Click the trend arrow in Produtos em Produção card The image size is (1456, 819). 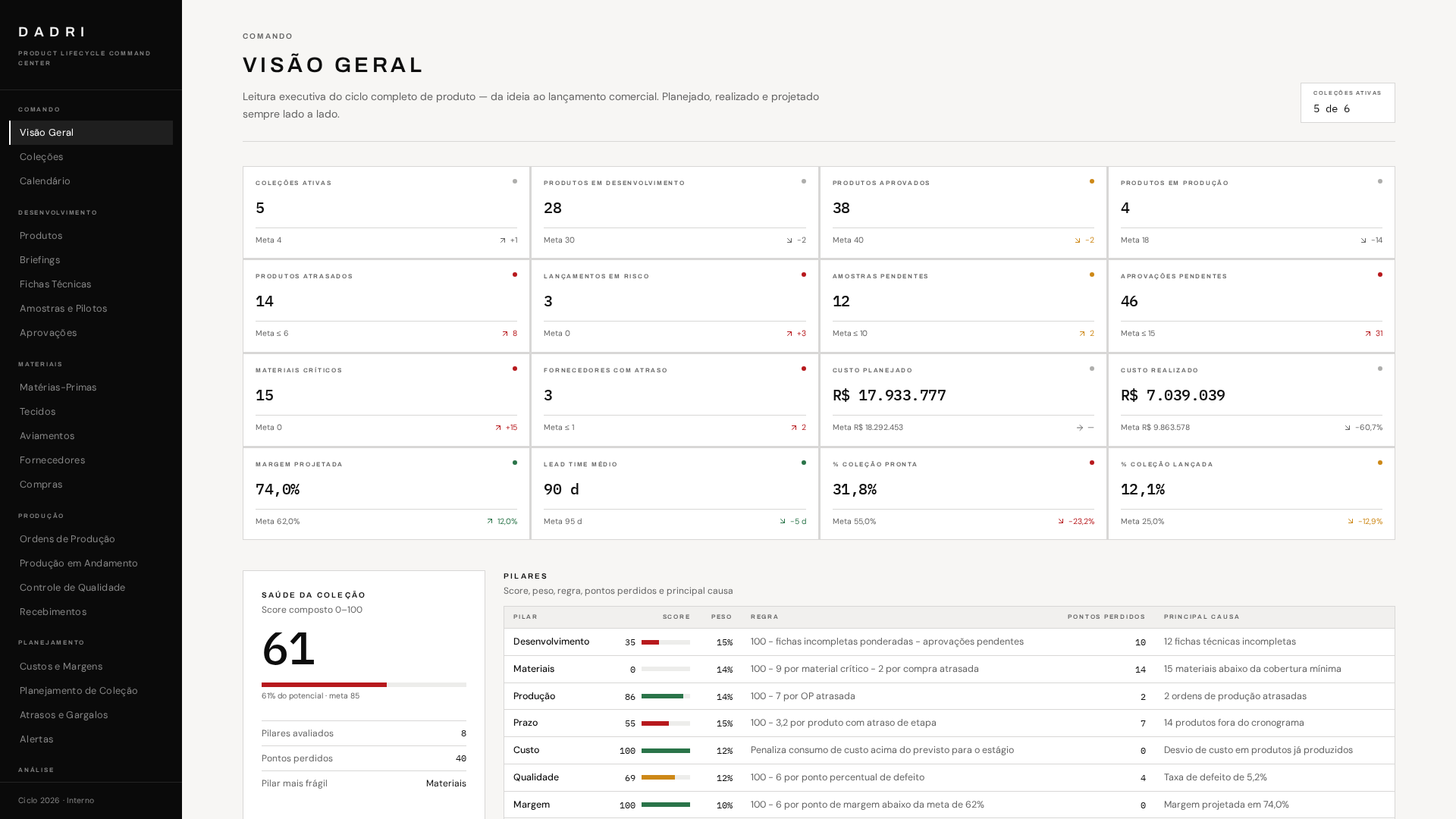[1363, 240]
